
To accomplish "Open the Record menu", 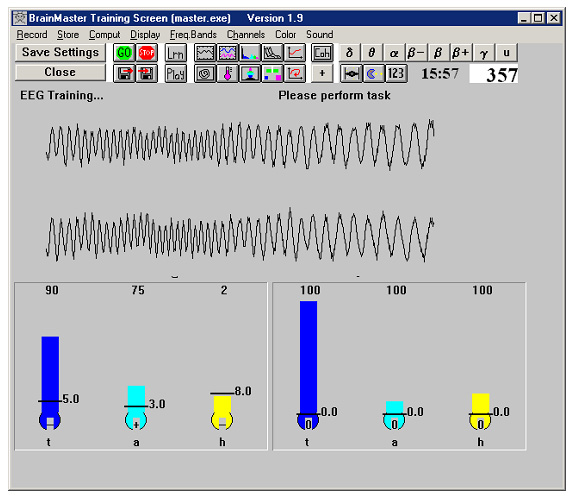I will click(x=32, y=34).
